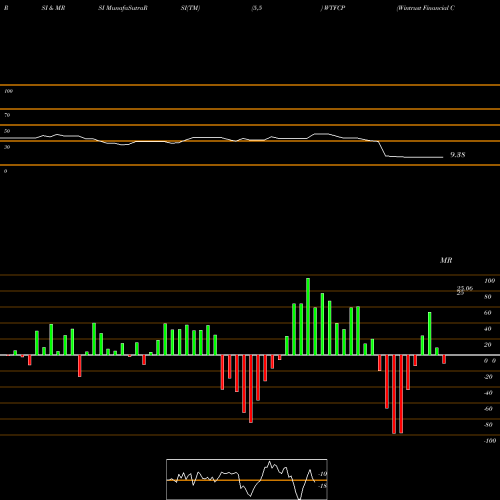The width and height of the screenshot is (500, 500).
Task: Click the 30 level label on the RSI axis
Action: click(x=7, y=147)
